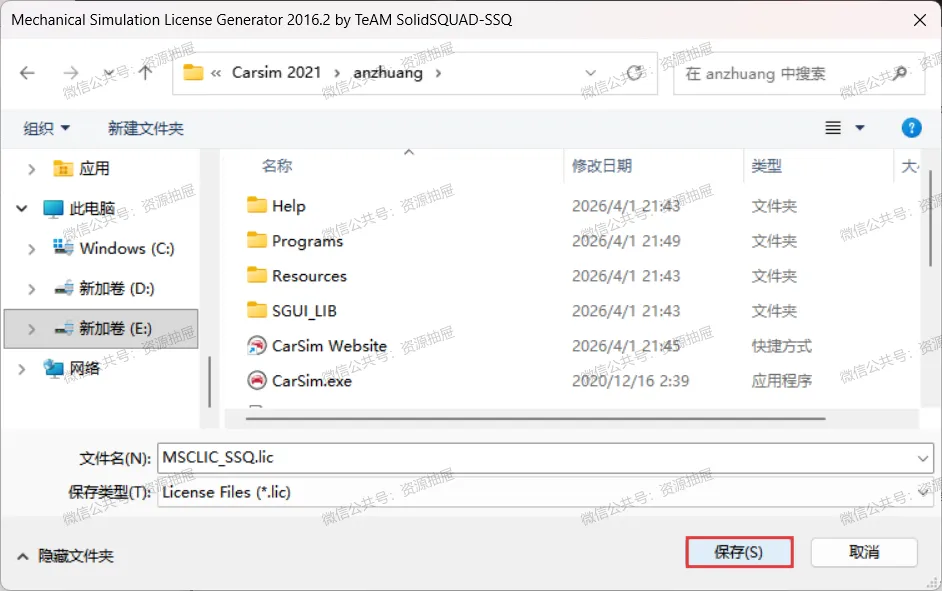The width and height of the screenshot is (942, 591).
Task: Open the blue help question mark
Action: pyautogui.click(x=911, y=128)
